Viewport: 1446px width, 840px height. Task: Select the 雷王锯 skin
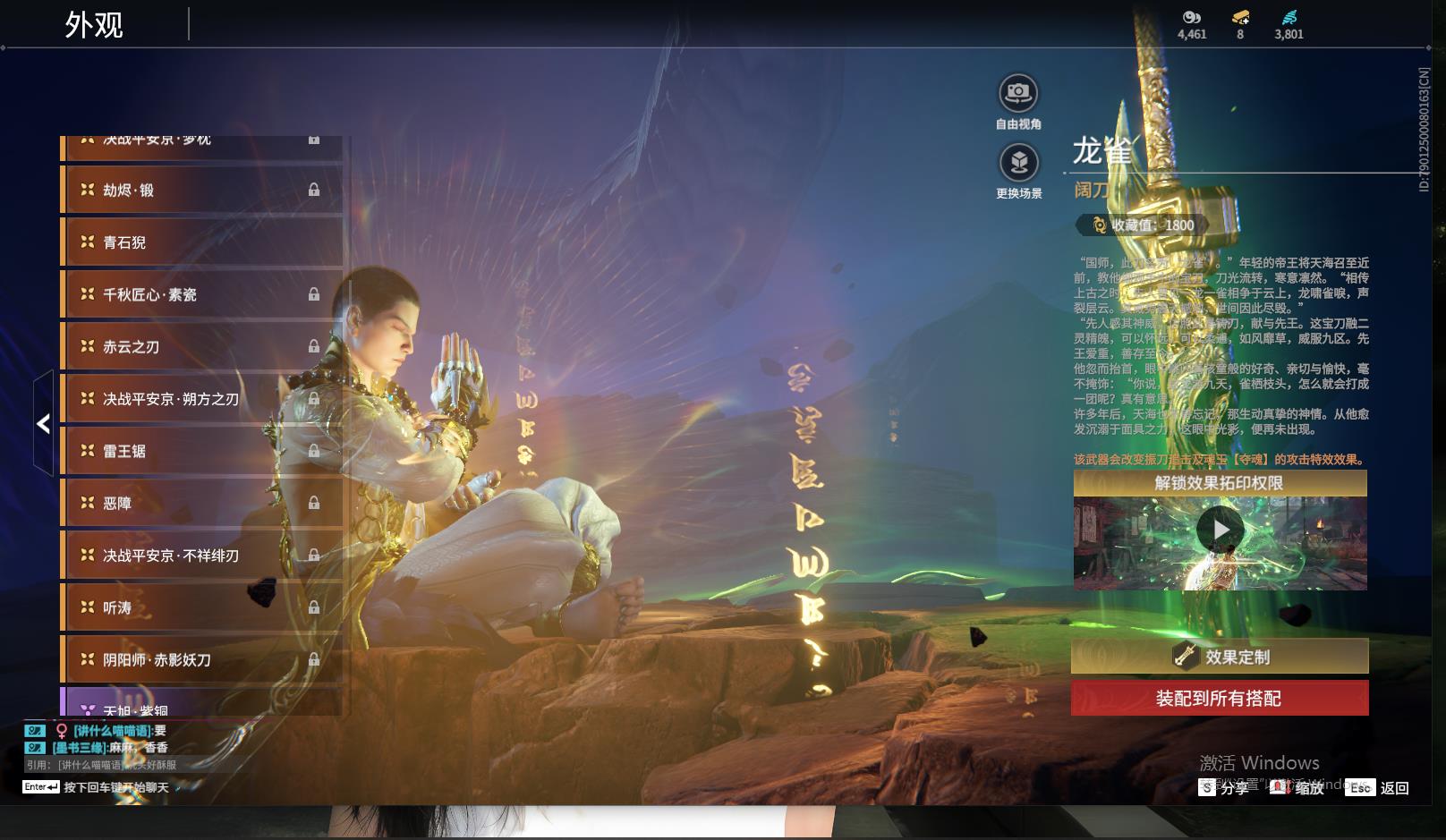pos(201,451)
